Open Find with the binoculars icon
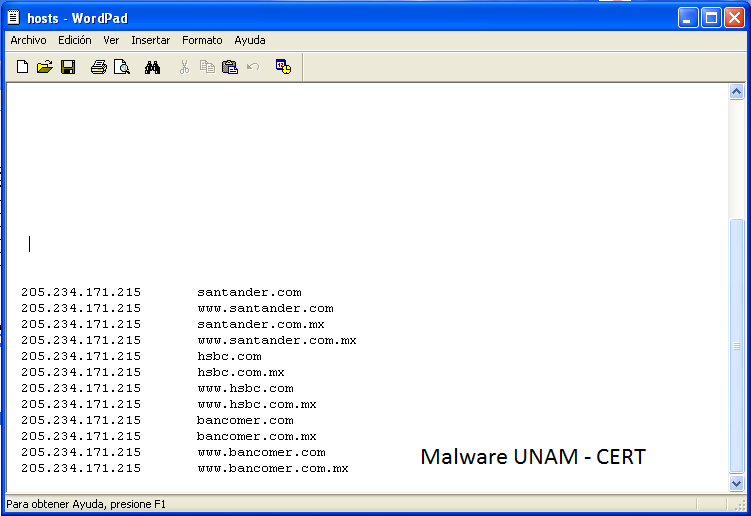Screen dimensions: 751x516 [152, 67]
